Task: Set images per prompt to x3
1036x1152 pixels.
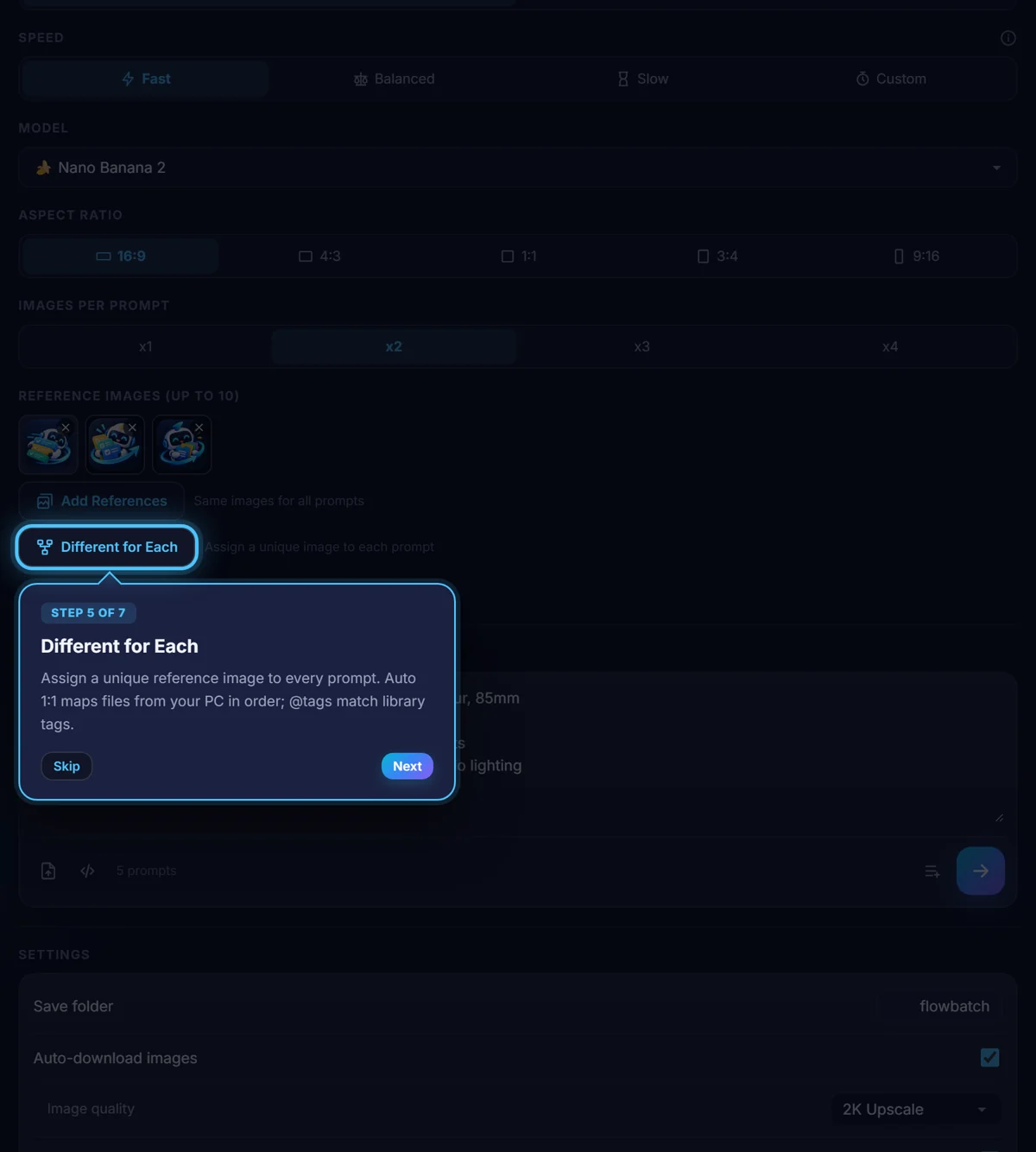Action: coord(641,346)
